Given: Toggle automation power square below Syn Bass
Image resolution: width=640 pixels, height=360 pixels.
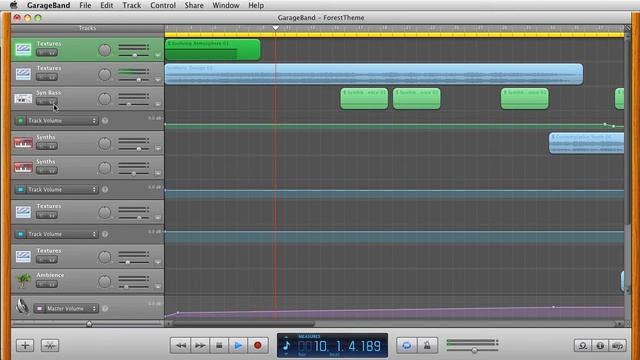Looking at the screenshot, I should [x=20, y=121].
